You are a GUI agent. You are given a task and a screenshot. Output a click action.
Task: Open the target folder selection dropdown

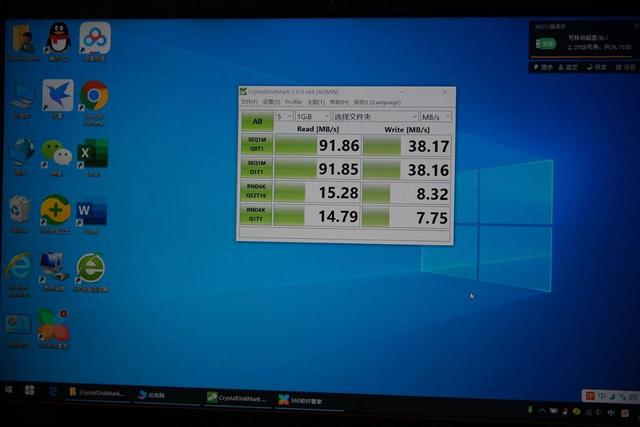(x=376, y=117)
